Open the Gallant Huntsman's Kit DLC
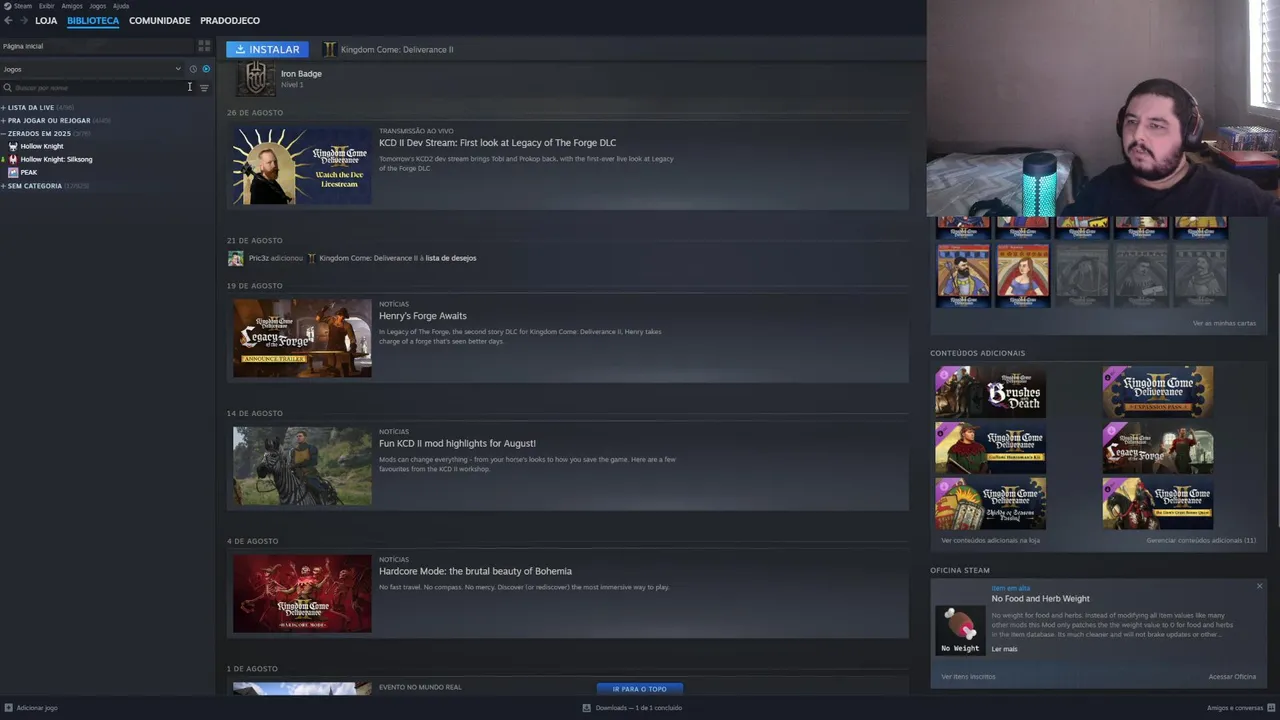 (x=990, y=447)
